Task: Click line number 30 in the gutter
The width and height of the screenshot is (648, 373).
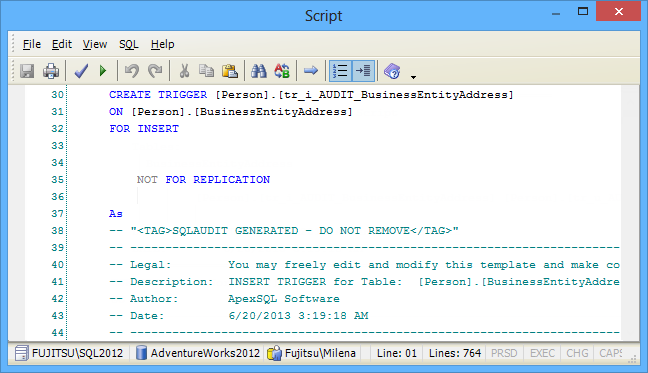Action: pyautogui.click(x=57, y=95)
